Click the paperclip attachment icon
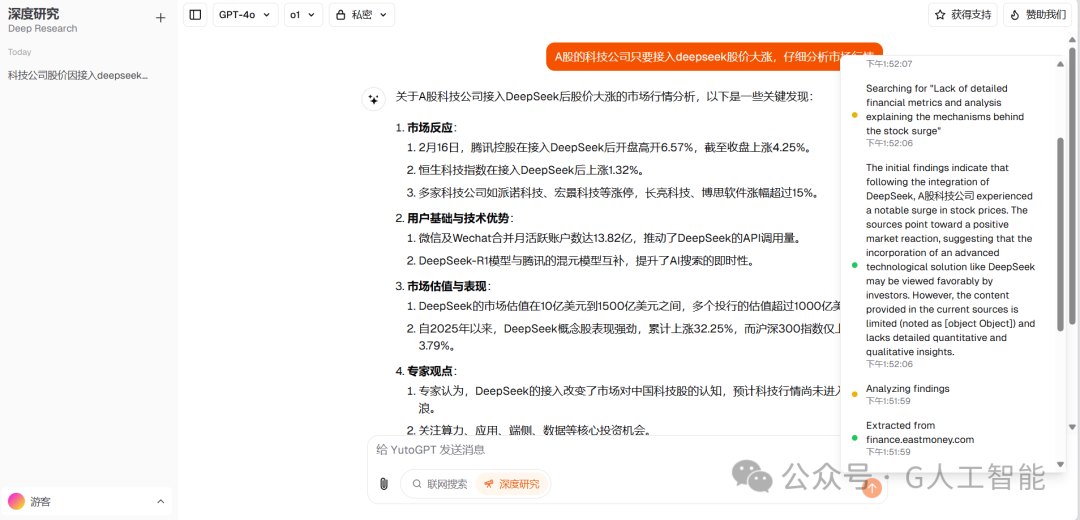Screen dimensions: 1080x520 (x=384, y=483)
